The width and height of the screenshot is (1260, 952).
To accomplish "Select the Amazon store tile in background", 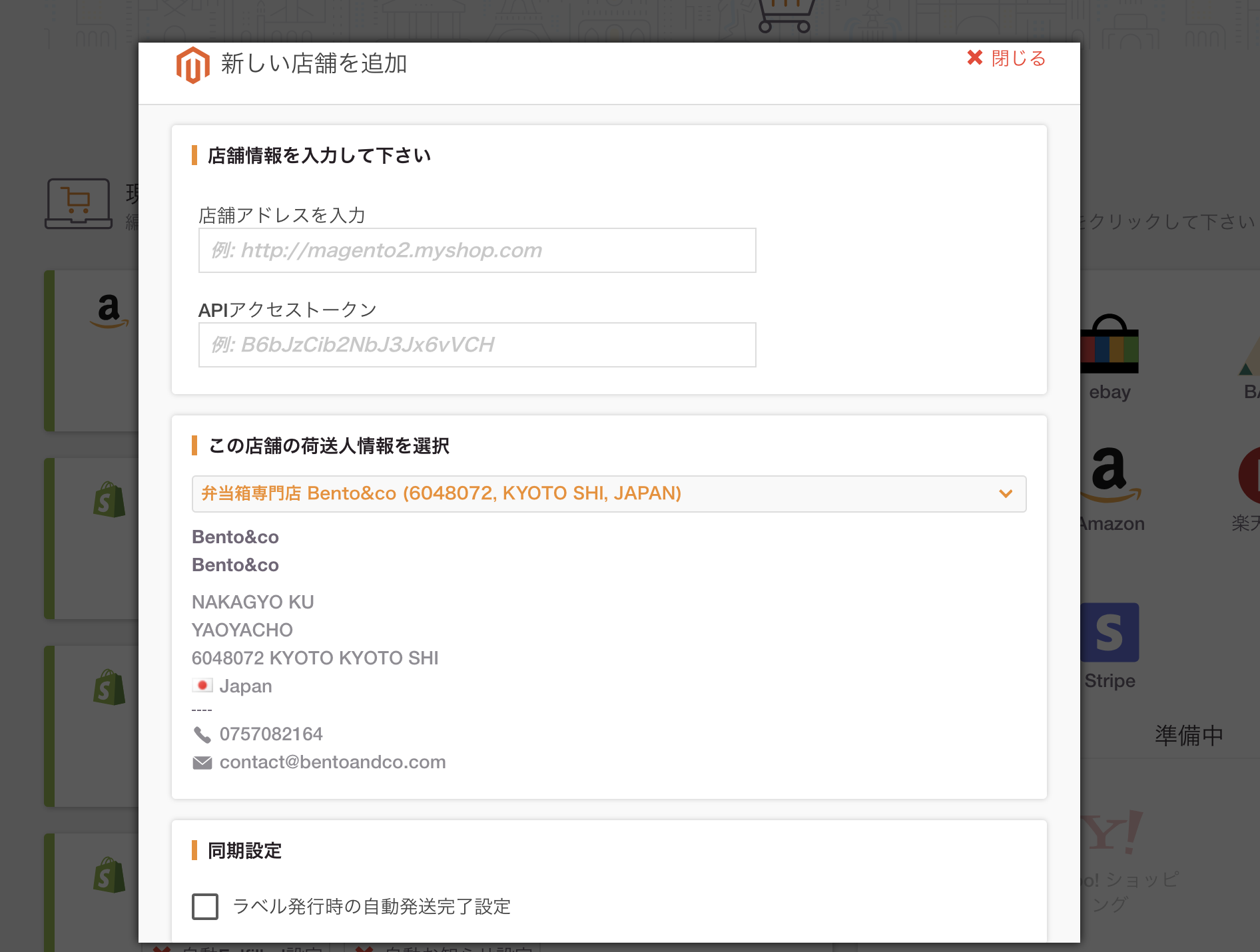I will click(1109, 490).
